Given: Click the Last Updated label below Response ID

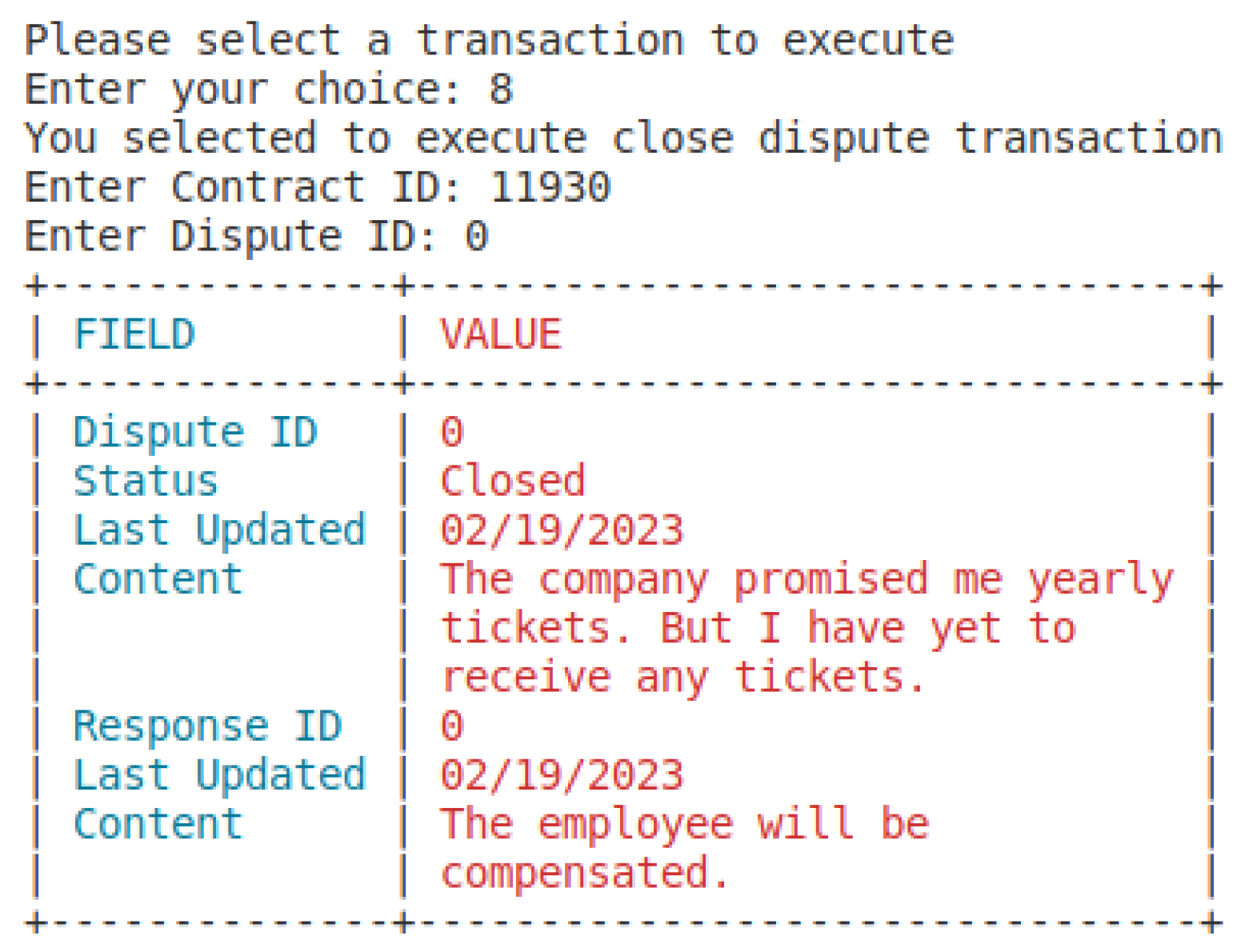Looking at the screenshot, I should (x=219, y=775).
